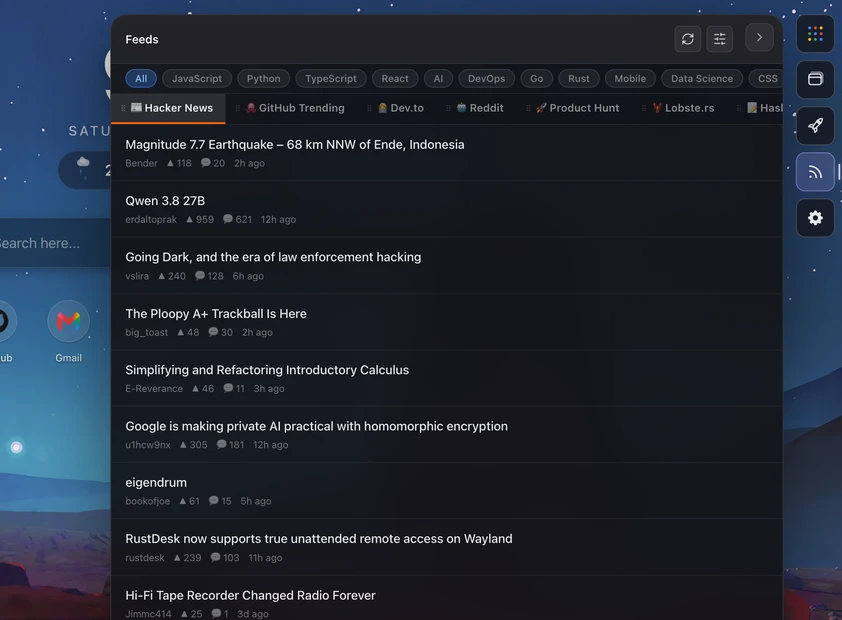Click the rocket icon in sidebar
This screenshot has height=620, width=842.
pos(815,126)
